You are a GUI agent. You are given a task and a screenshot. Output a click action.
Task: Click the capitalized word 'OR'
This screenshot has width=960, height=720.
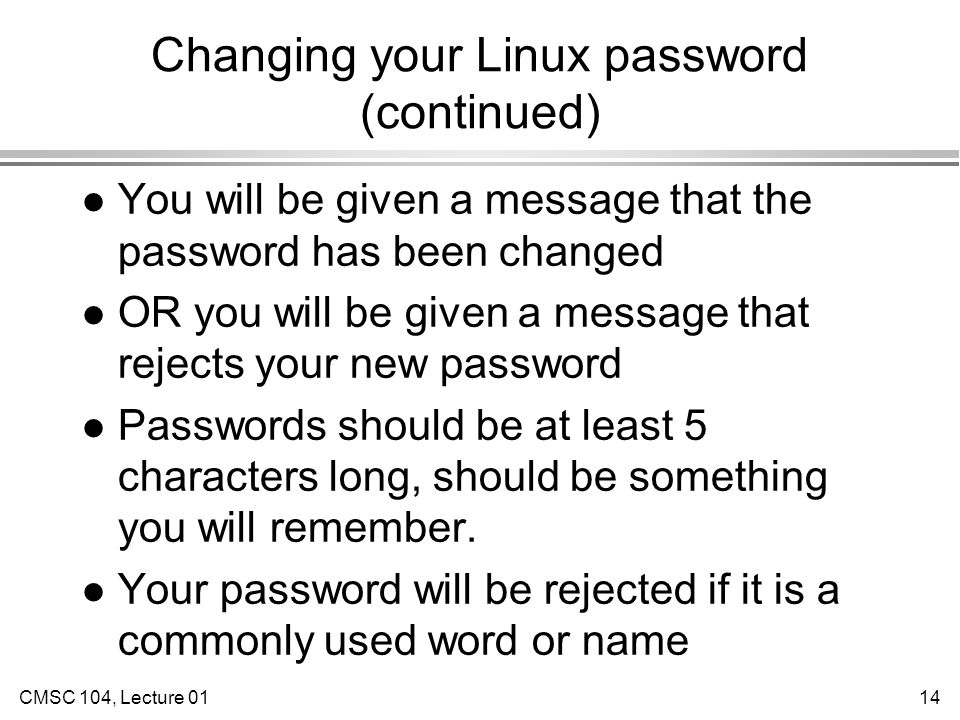coord(149,312)
